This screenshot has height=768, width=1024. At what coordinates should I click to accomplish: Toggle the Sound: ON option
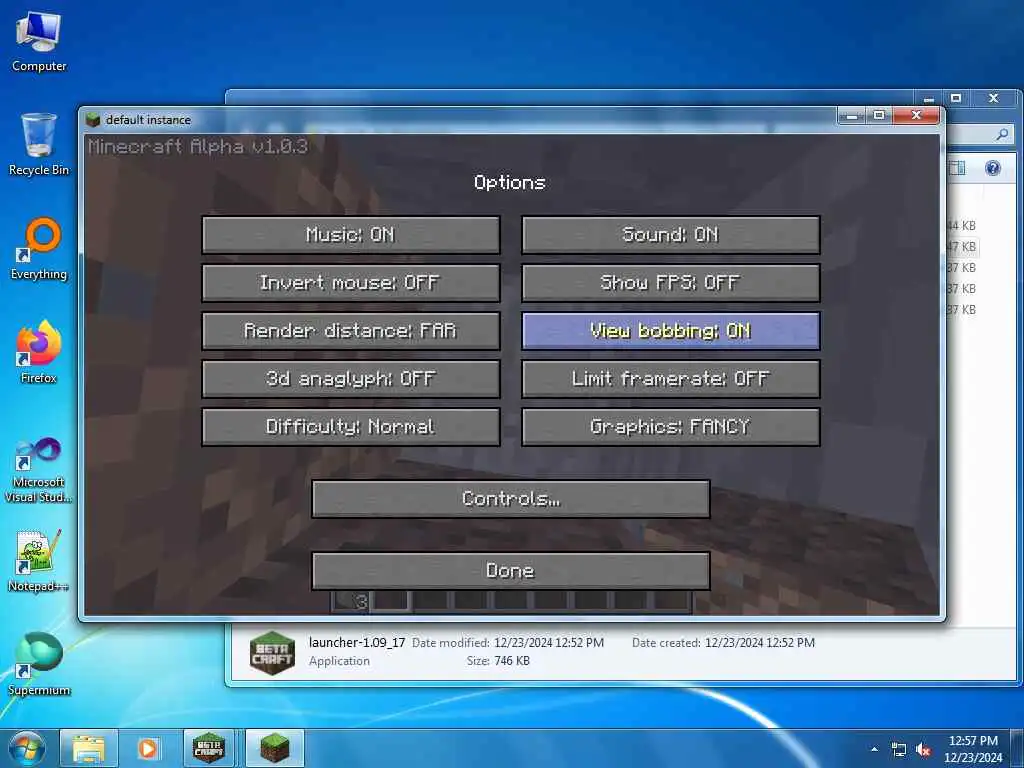[670, 234]
